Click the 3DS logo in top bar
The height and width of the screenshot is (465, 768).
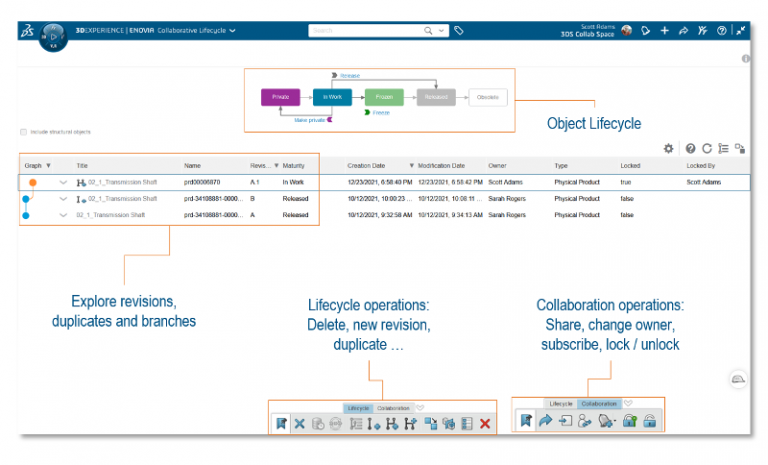[27, 31]
